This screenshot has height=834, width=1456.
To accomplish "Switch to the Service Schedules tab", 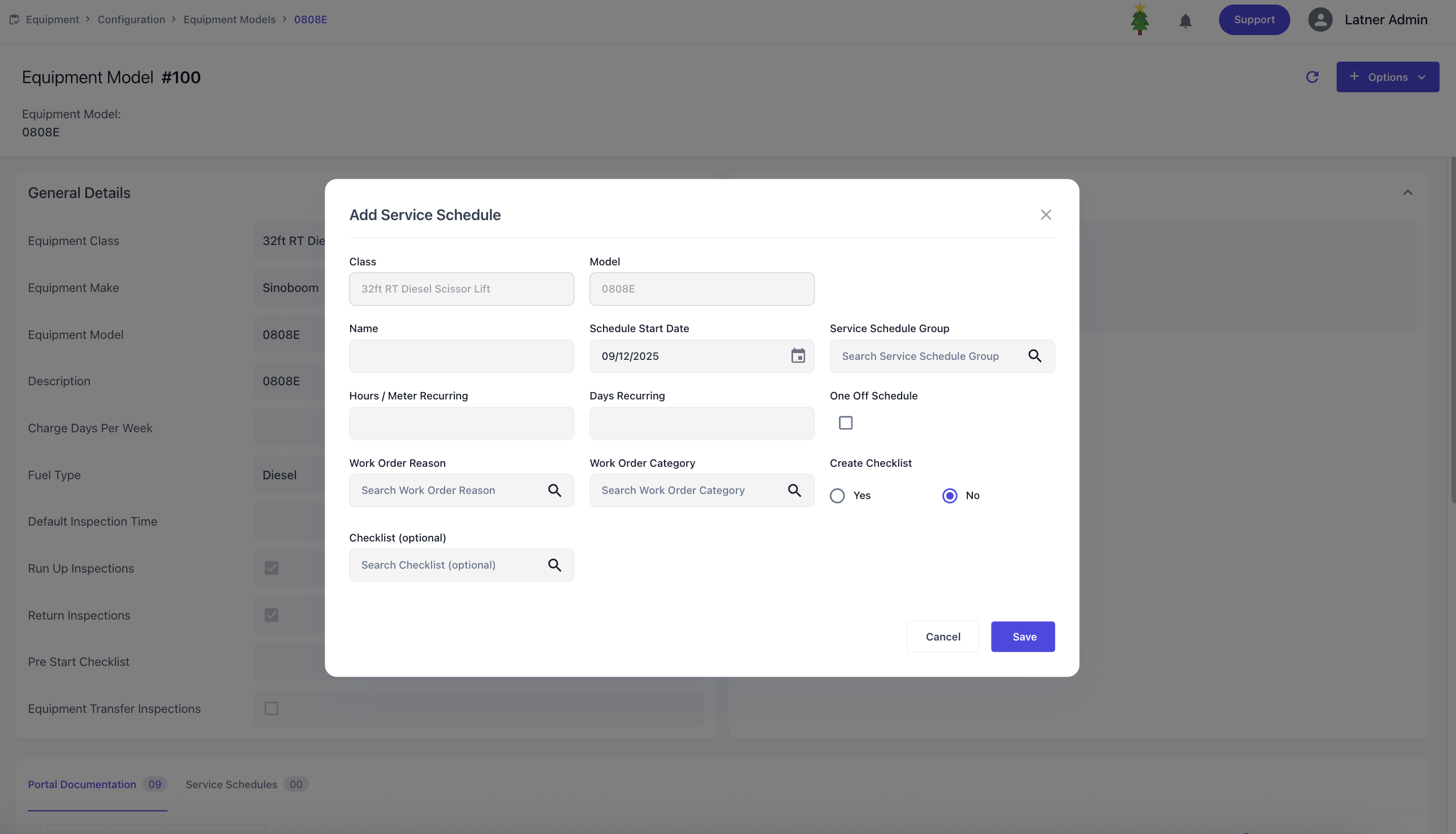I will pos(231,784).
